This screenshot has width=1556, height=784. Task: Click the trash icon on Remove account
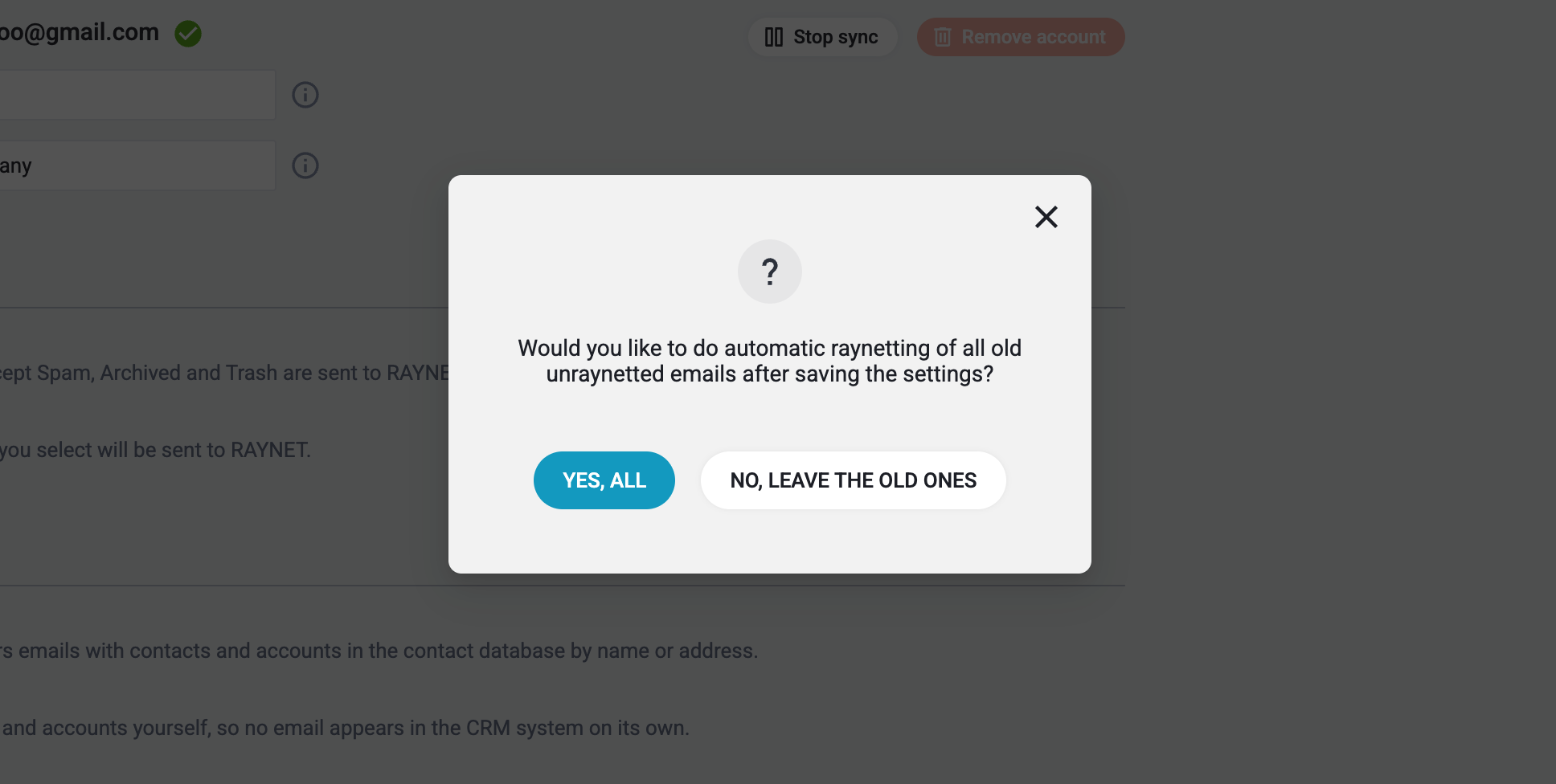tap(943, 37)
